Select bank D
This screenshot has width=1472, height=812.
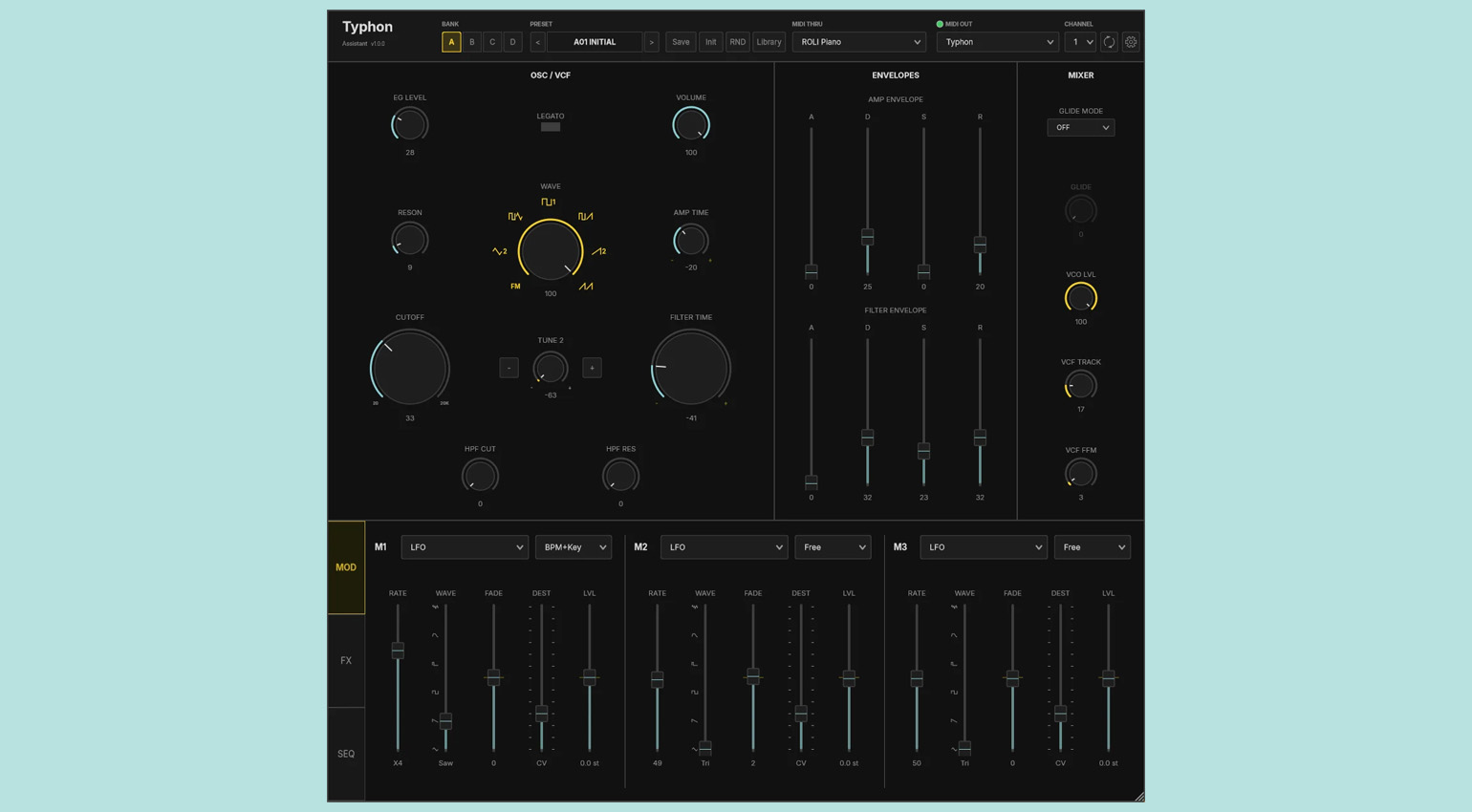(x=512, y=42)
